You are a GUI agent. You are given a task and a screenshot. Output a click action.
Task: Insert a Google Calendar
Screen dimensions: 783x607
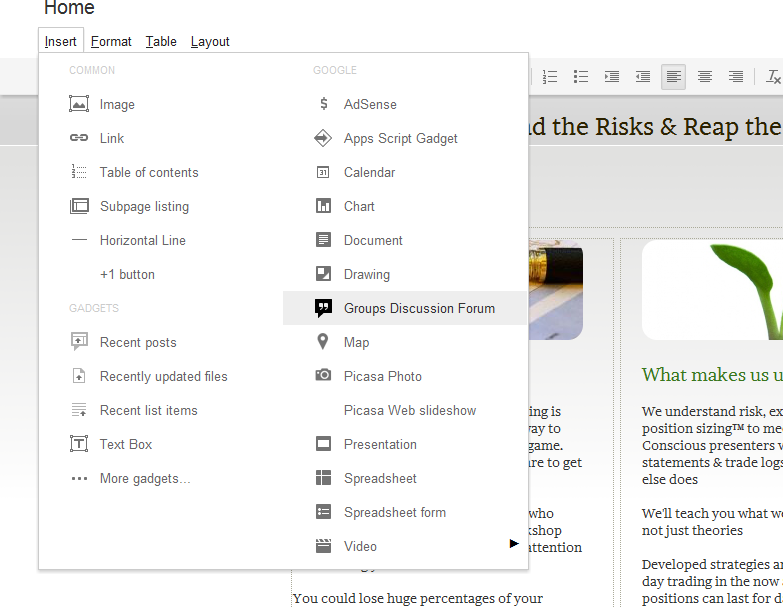tap(369, 172)
